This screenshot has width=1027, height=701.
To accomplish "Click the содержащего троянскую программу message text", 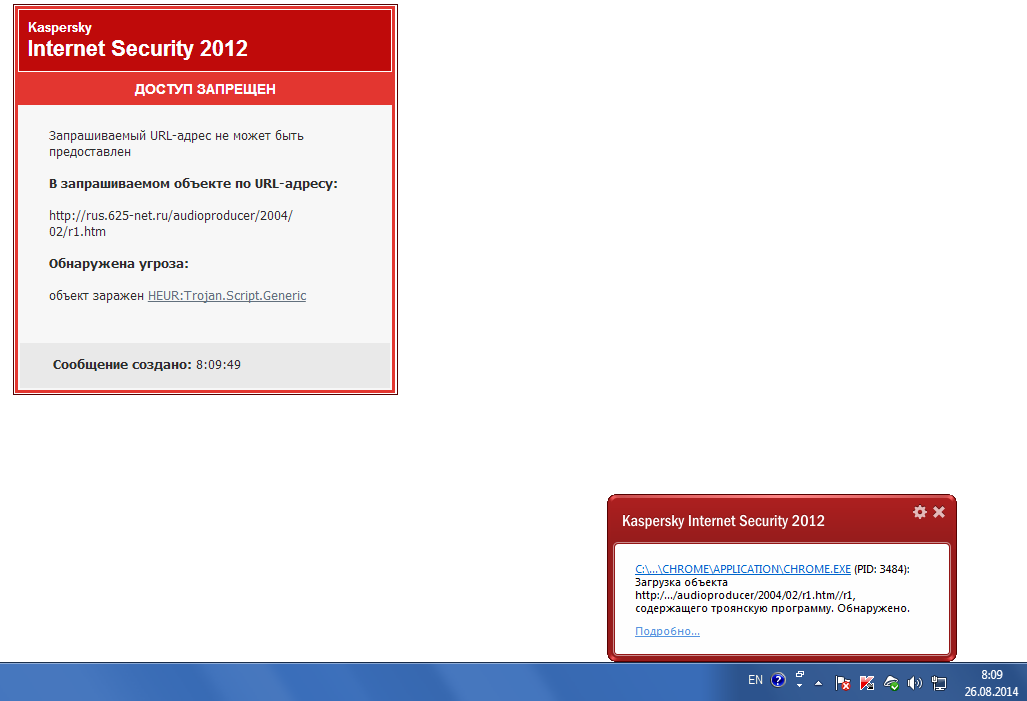I will click(772, 608).
